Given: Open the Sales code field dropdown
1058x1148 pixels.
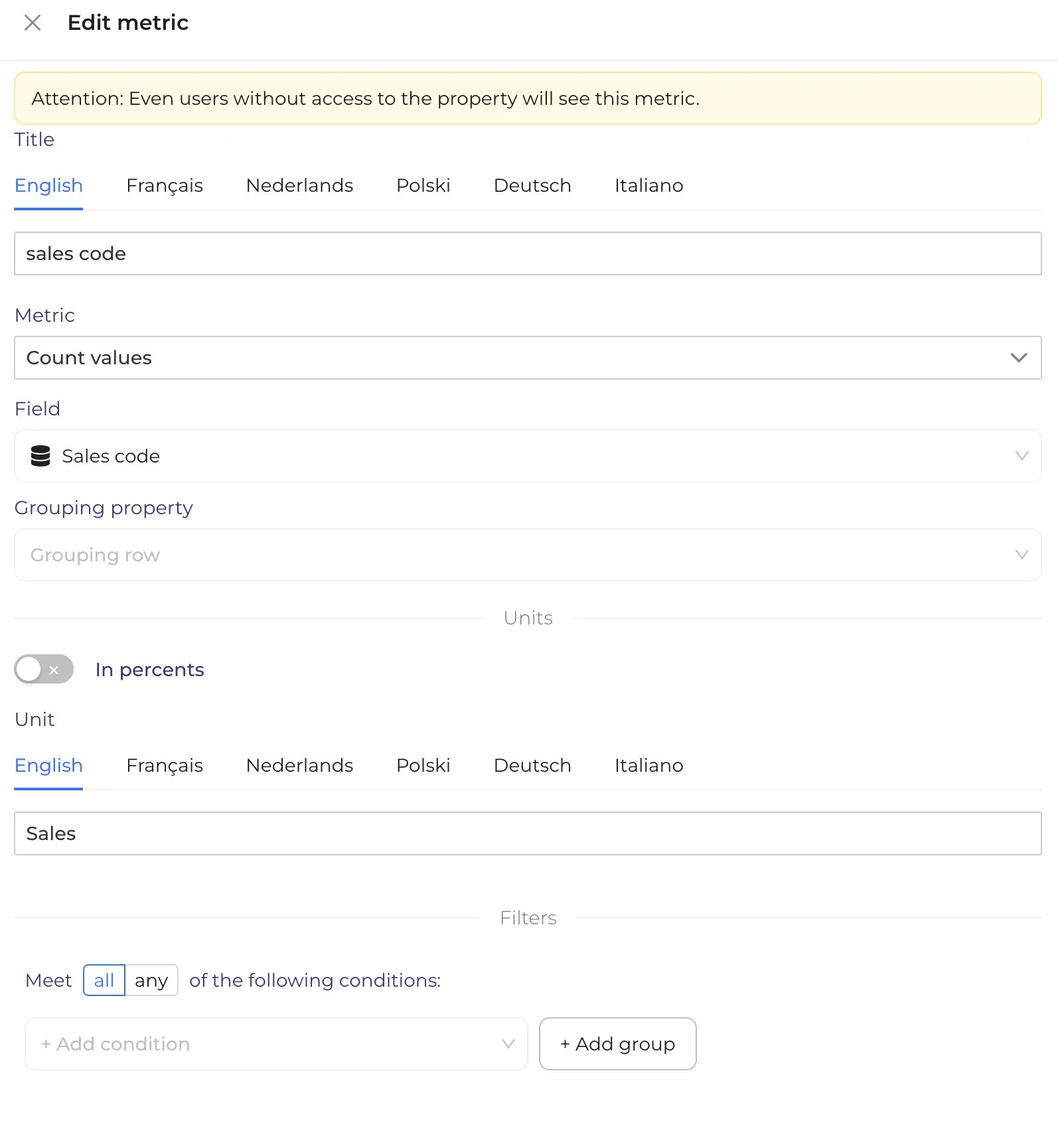Looking at the screenshot, I should pyautogui.click(x=528, y=456).
